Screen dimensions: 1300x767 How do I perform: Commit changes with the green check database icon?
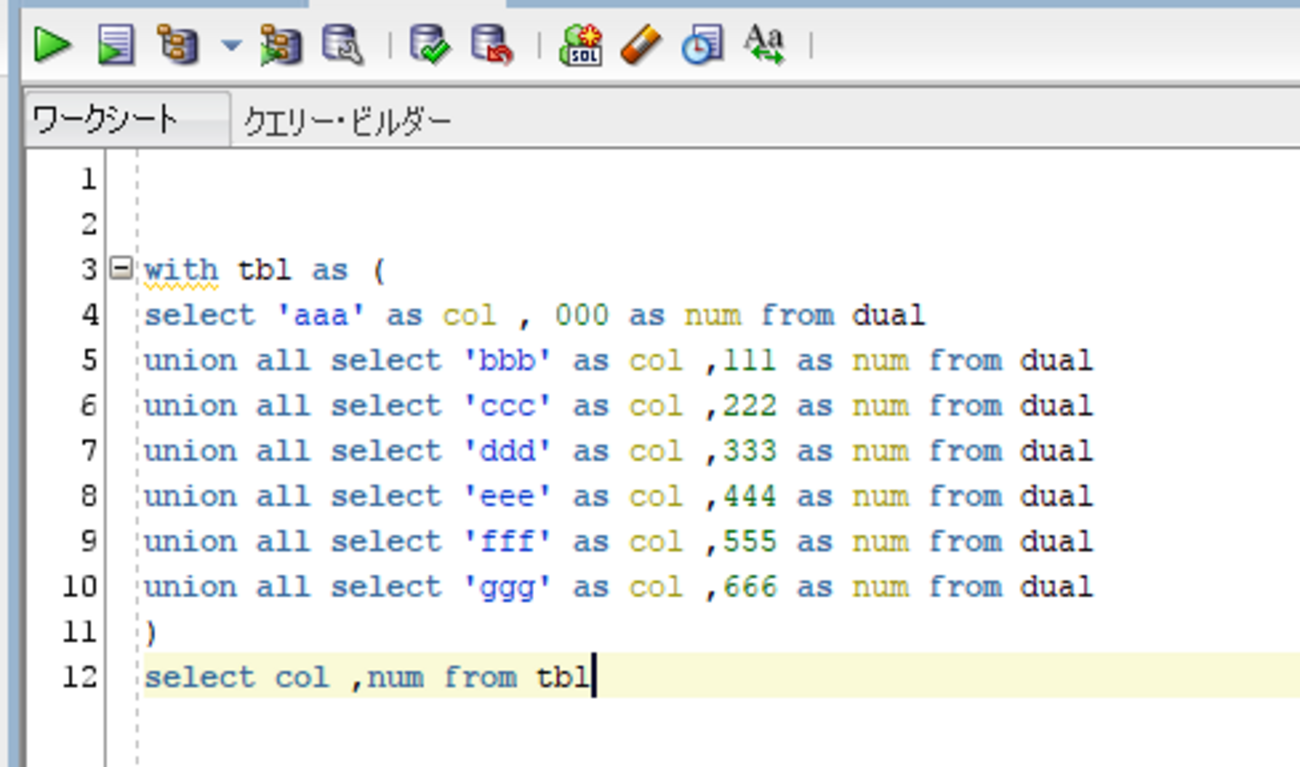(431, 45)
